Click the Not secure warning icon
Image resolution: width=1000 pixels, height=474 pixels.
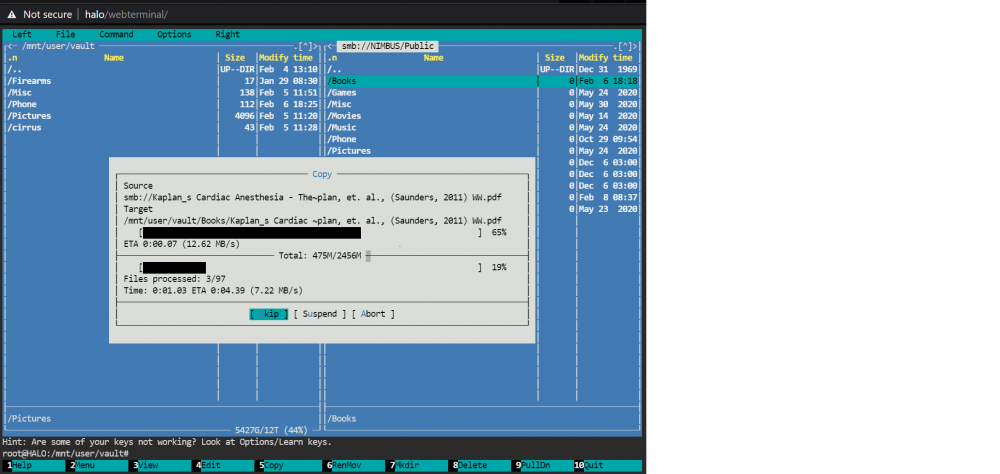[11, 14]
